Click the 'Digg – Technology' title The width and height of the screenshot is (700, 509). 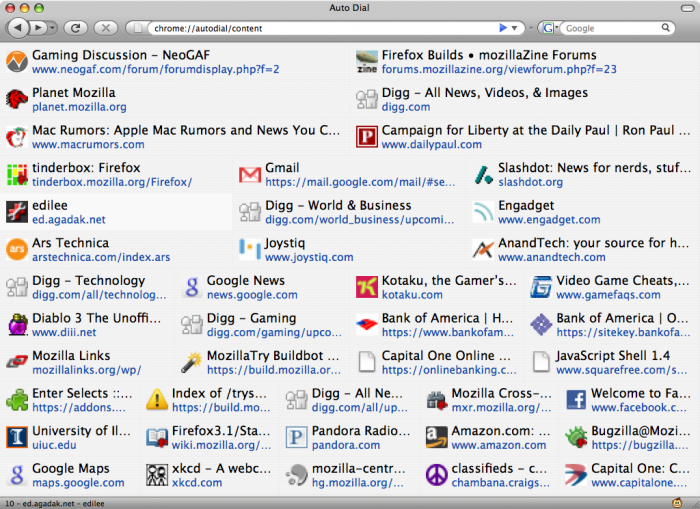coord(88,280)
